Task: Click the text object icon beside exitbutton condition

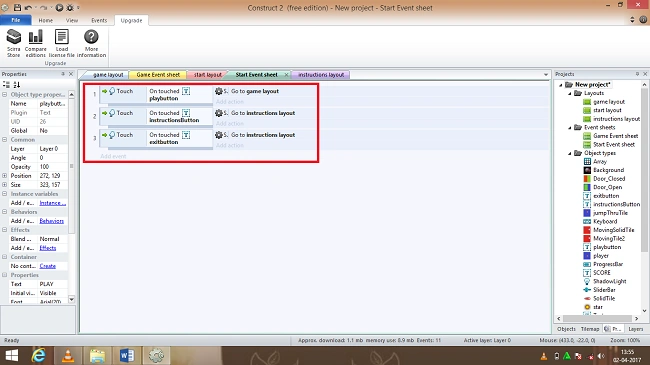Action: 186,135
